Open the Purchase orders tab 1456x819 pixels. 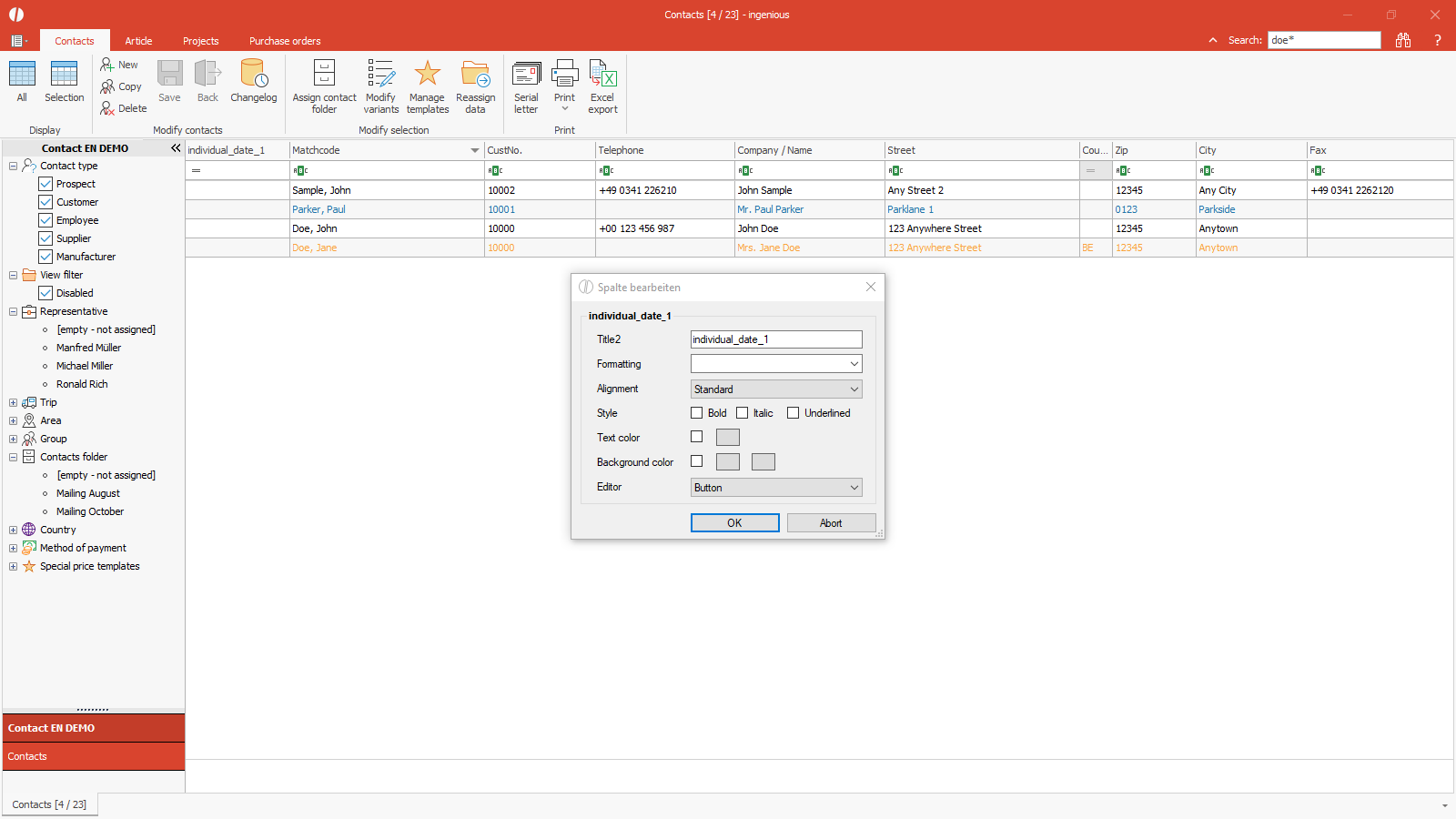[x=285, y=41]
